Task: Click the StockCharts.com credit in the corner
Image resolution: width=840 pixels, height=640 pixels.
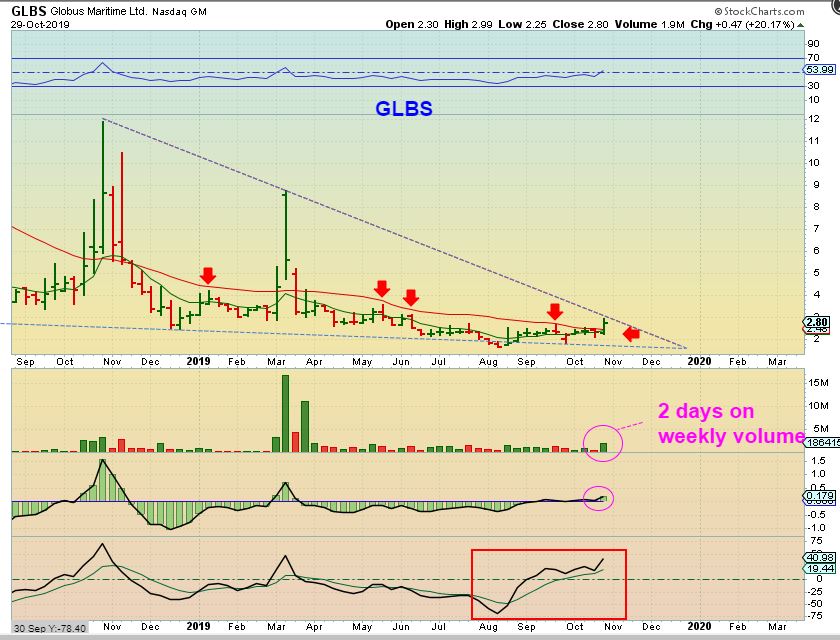Action: tap(759, 11)
